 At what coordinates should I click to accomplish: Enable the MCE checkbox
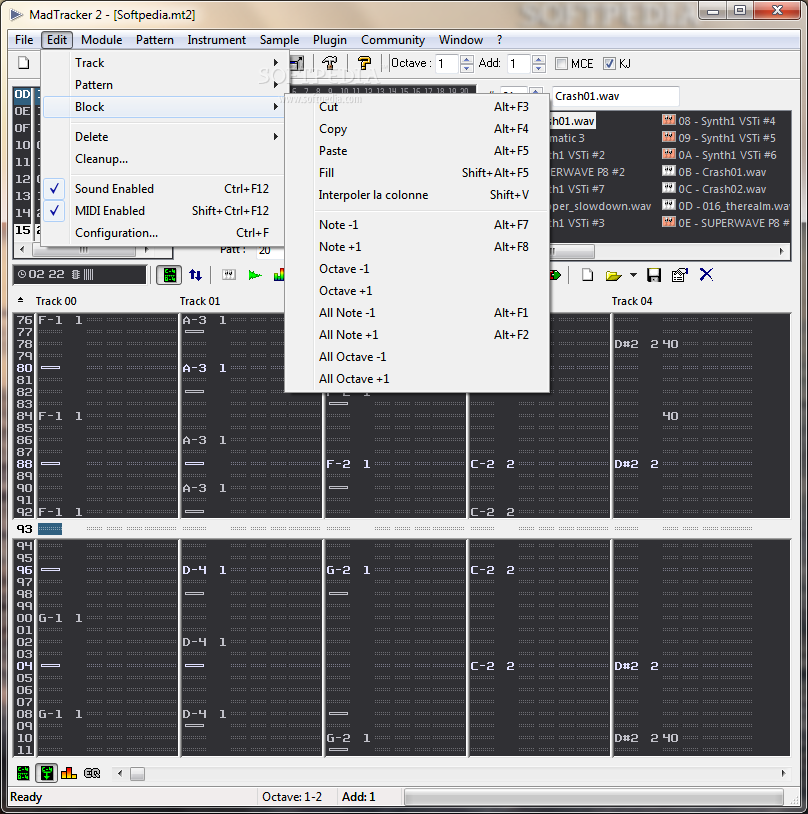point(561,63)
